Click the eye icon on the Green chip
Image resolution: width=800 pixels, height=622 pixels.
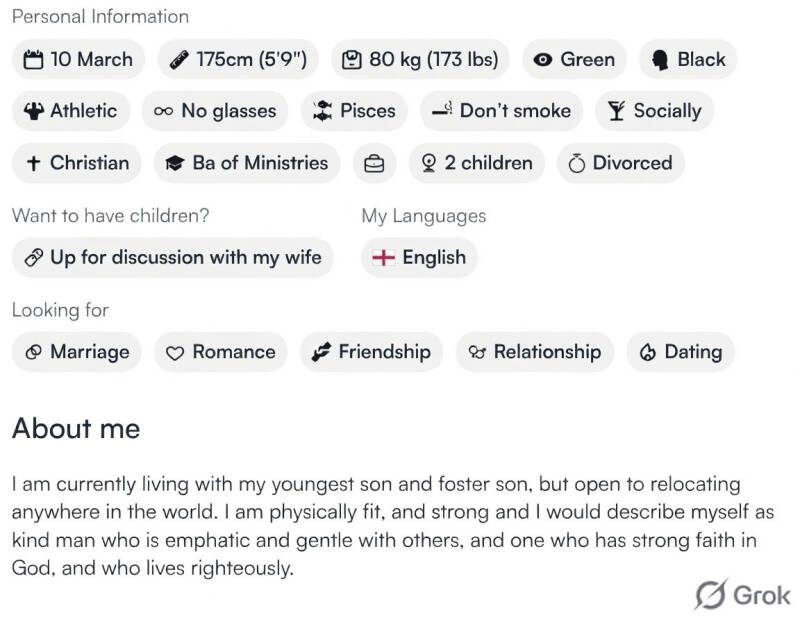point(543,60)
